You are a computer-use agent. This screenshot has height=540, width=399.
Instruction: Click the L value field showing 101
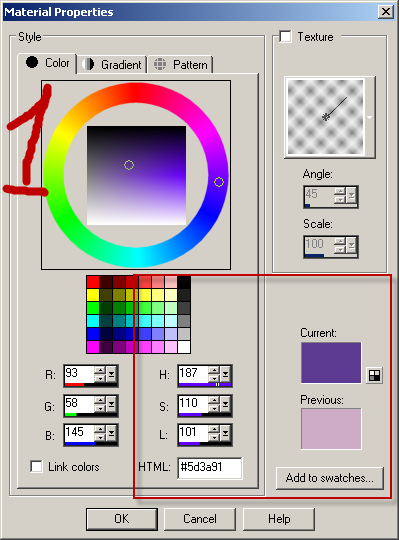tap(193, 432)
